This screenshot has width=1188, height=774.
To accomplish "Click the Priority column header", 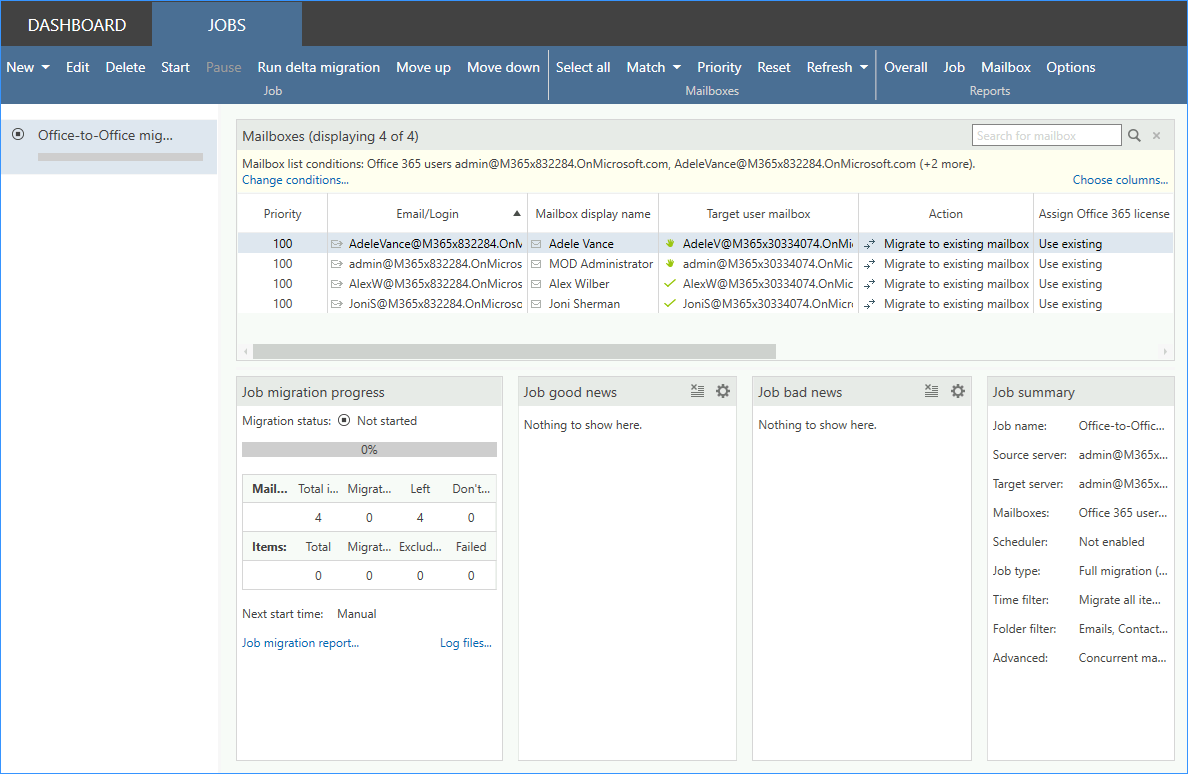I will 283,214.
